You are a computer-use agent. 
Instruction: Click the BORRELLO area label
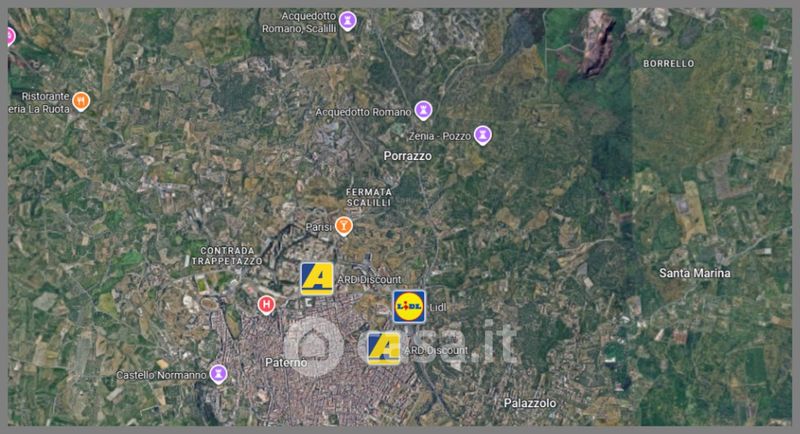coord(669,64)
